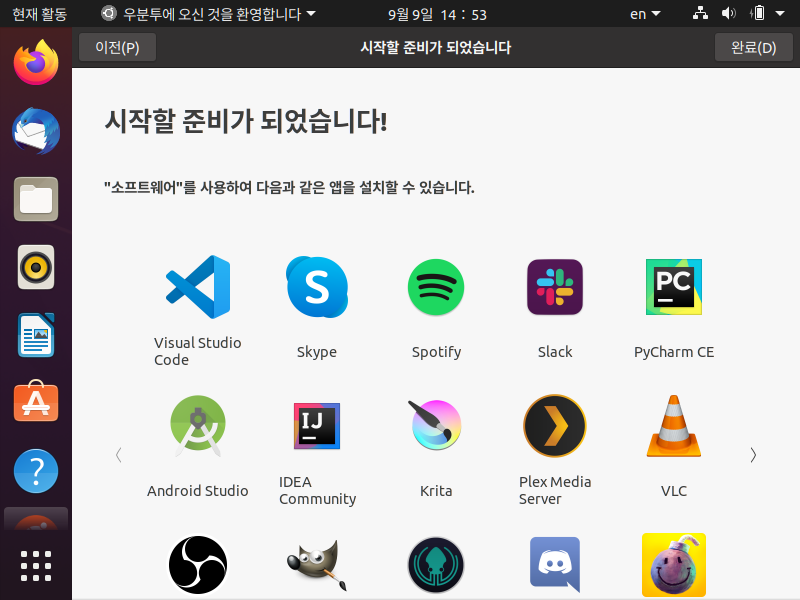Viewport: 800px width, 600px height.
Task: Open the IDEA Community app icon
Action: [x=317, y=426]
